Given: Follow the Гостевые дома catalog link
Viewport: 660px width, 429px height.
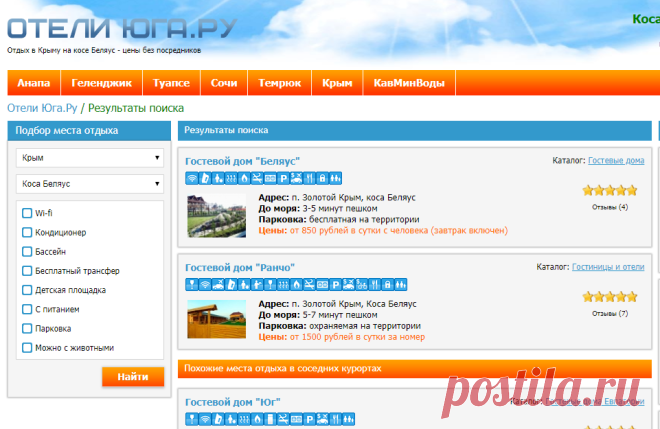Looking at the screenshot, I should pyautogui.click(x=616, y=160).
